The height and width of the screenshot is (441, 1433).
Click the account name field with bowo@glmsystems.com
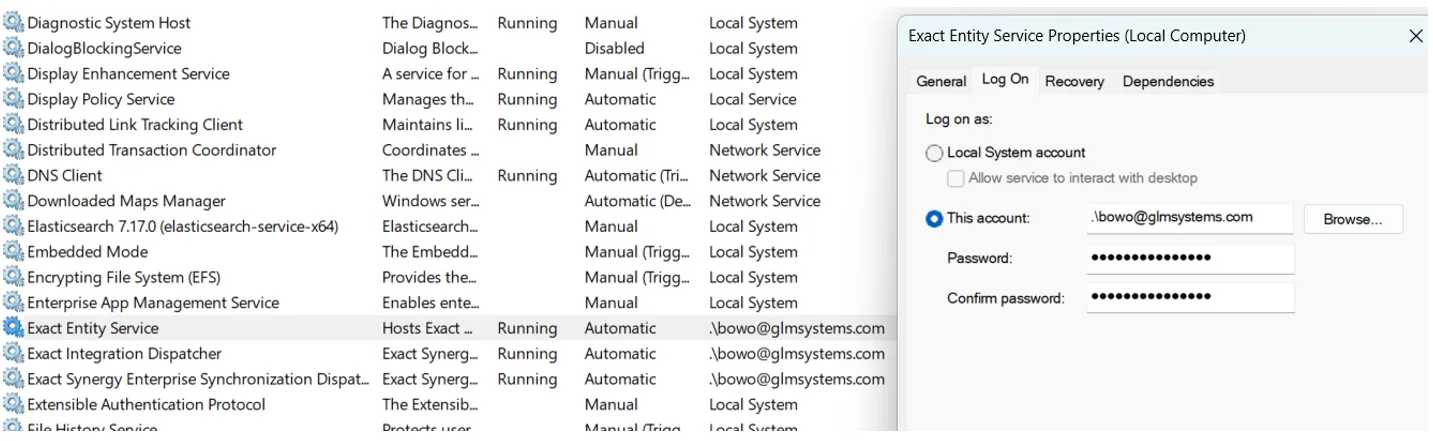tap(1189, 217)
